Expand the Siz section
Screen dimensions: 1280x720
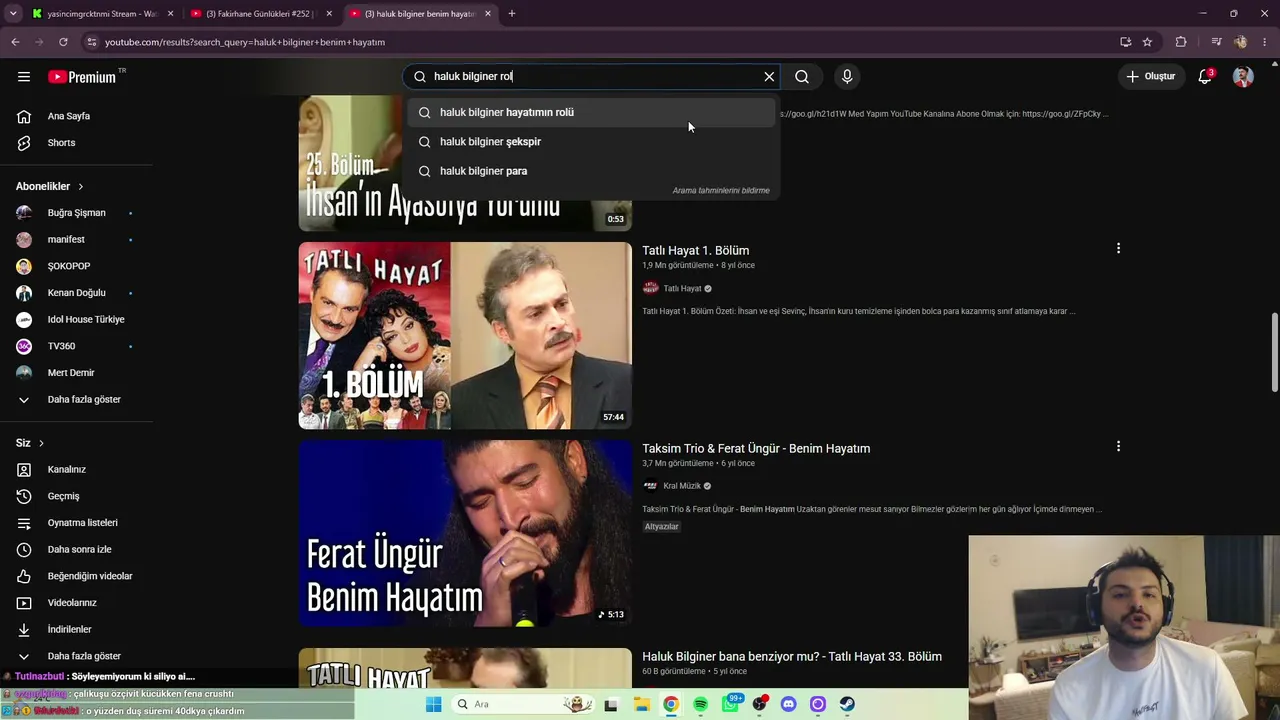[x=30, y=443]
